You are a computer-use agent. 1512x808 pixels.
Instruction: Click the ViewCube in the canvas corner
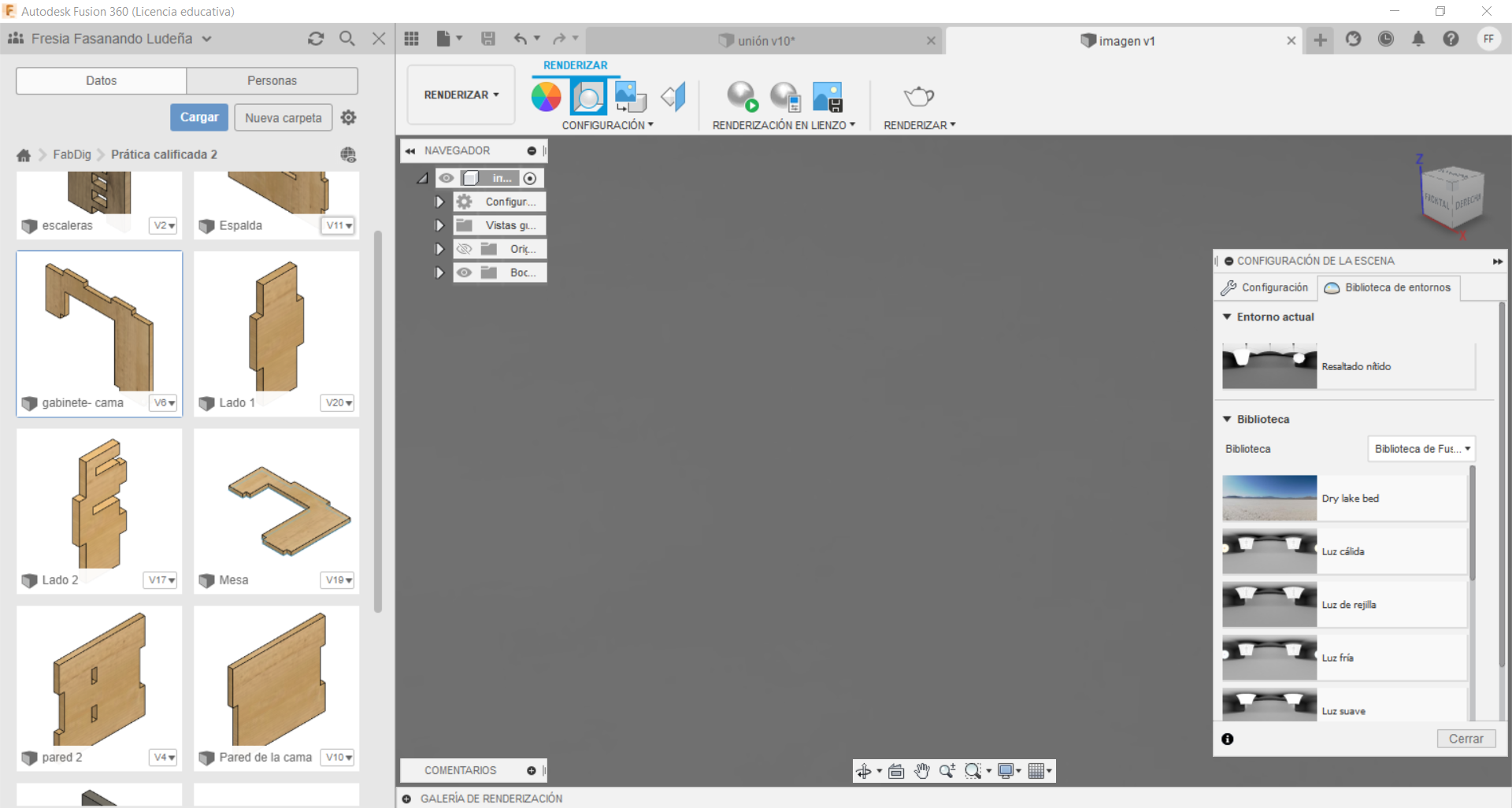pyautogui.click(x=1451, y=197)
